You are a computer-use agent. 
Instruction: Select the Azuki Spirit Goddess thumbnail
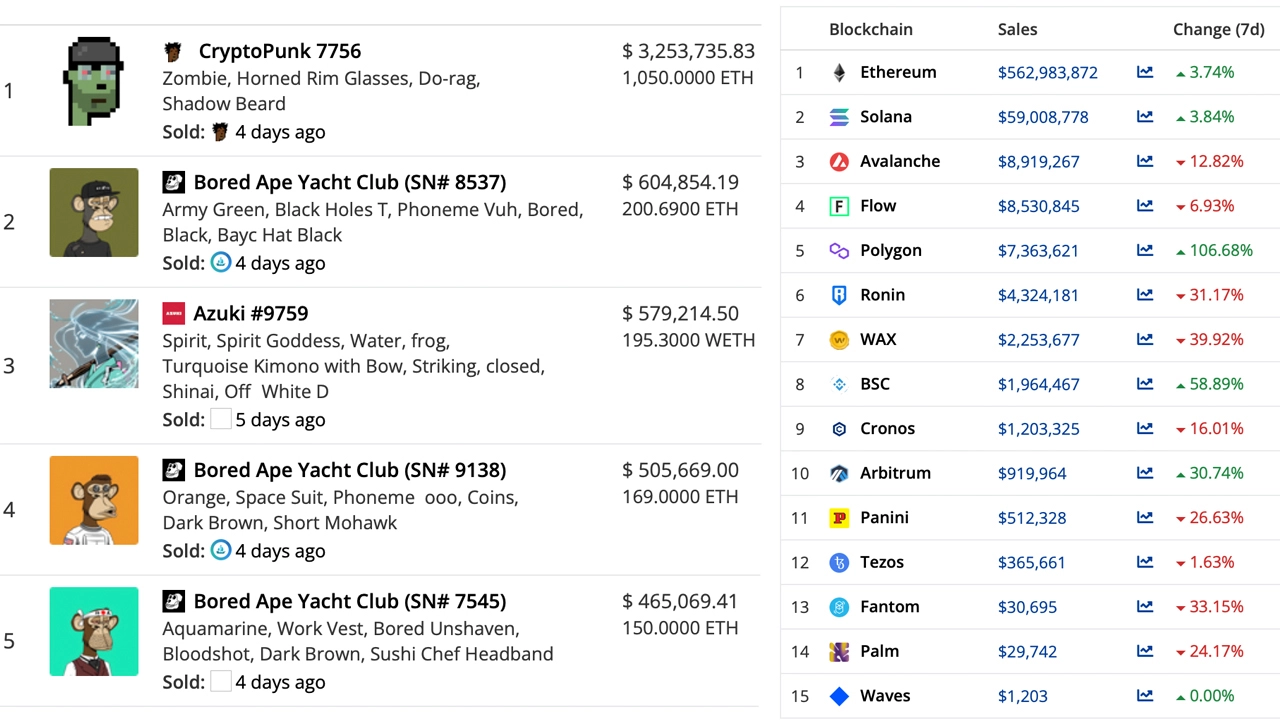tap(94, 344)
